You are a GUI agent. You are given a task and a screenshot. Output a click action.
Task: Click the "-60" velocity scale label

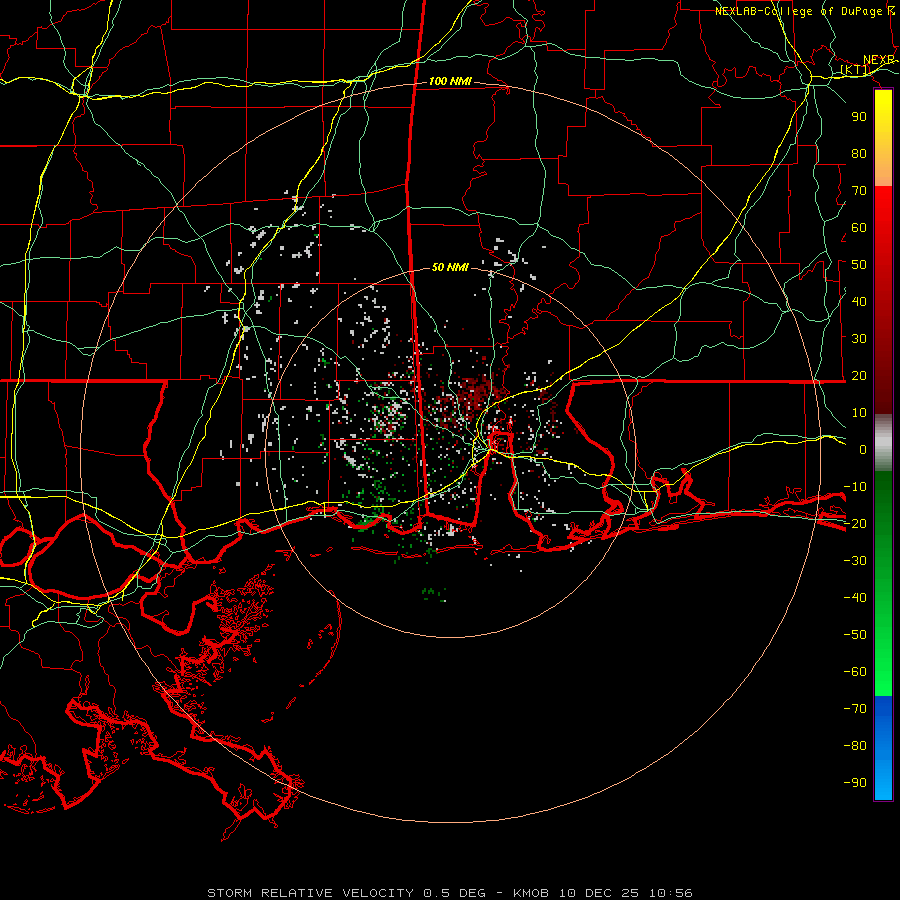coord(855,672)
